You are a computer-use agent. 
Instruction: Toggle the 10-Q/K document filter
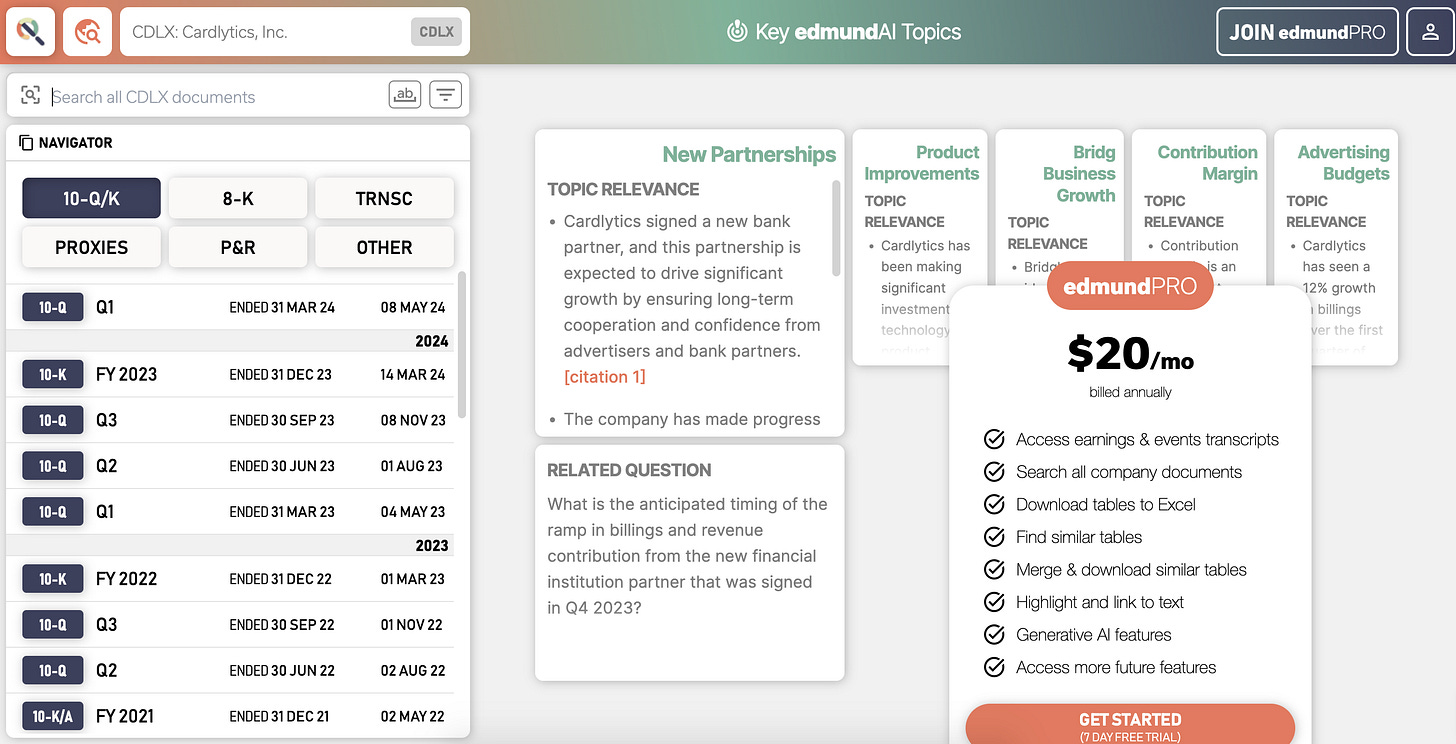91,198
